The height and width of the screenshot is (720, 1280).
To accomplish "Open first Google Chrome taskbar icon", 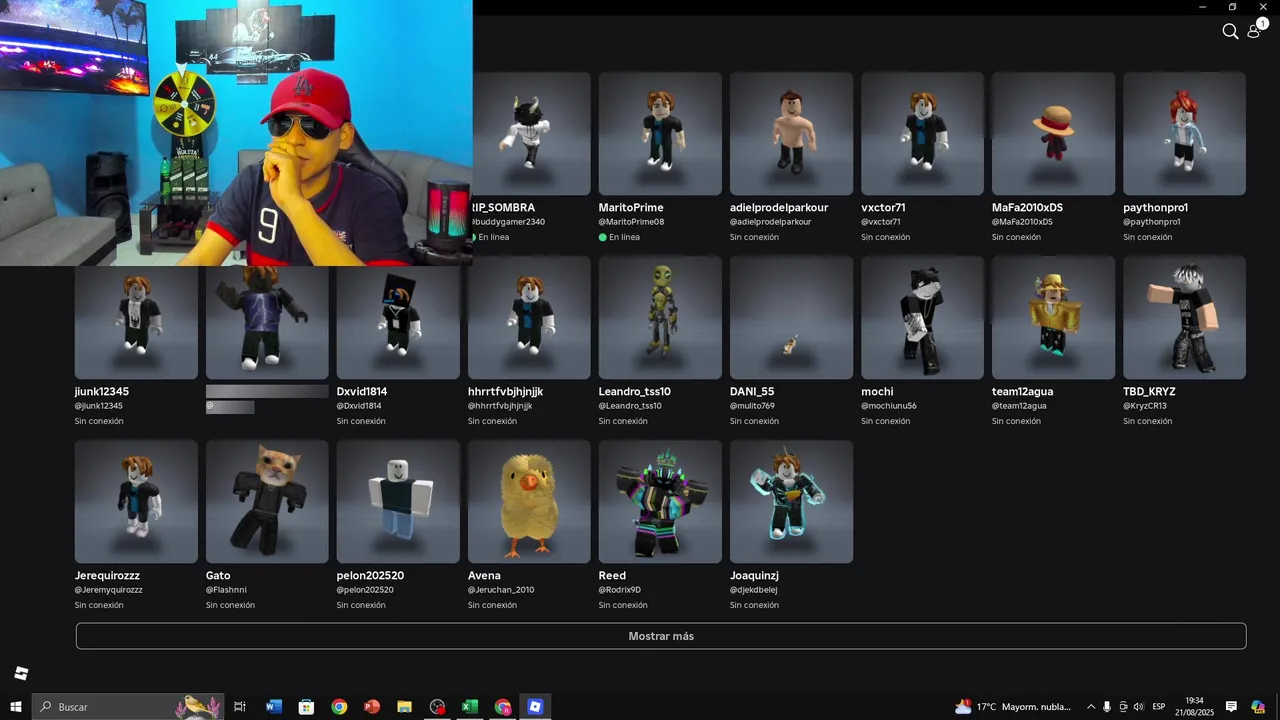I will coord(339,707).
